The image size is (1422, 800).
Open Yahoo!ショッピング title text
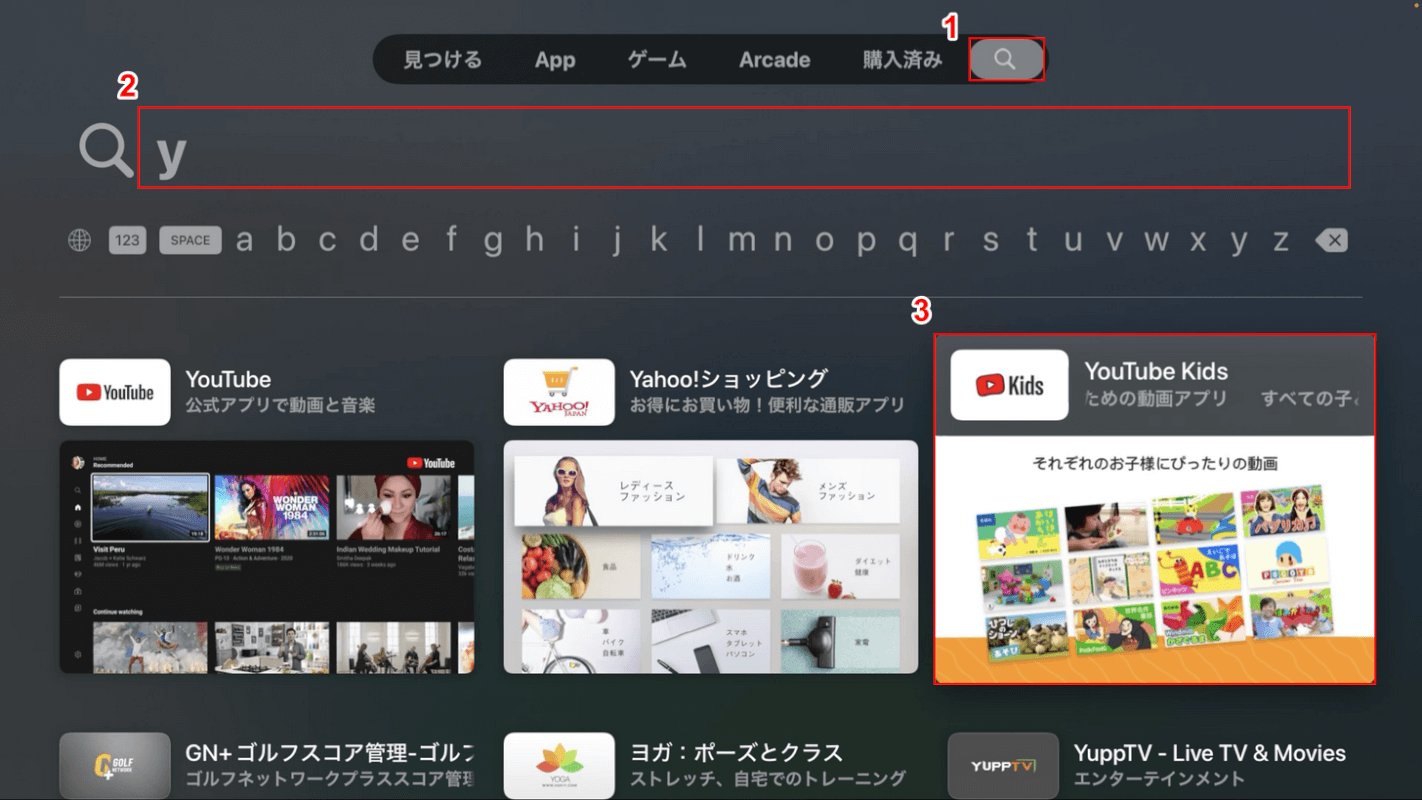click(728, 379)
